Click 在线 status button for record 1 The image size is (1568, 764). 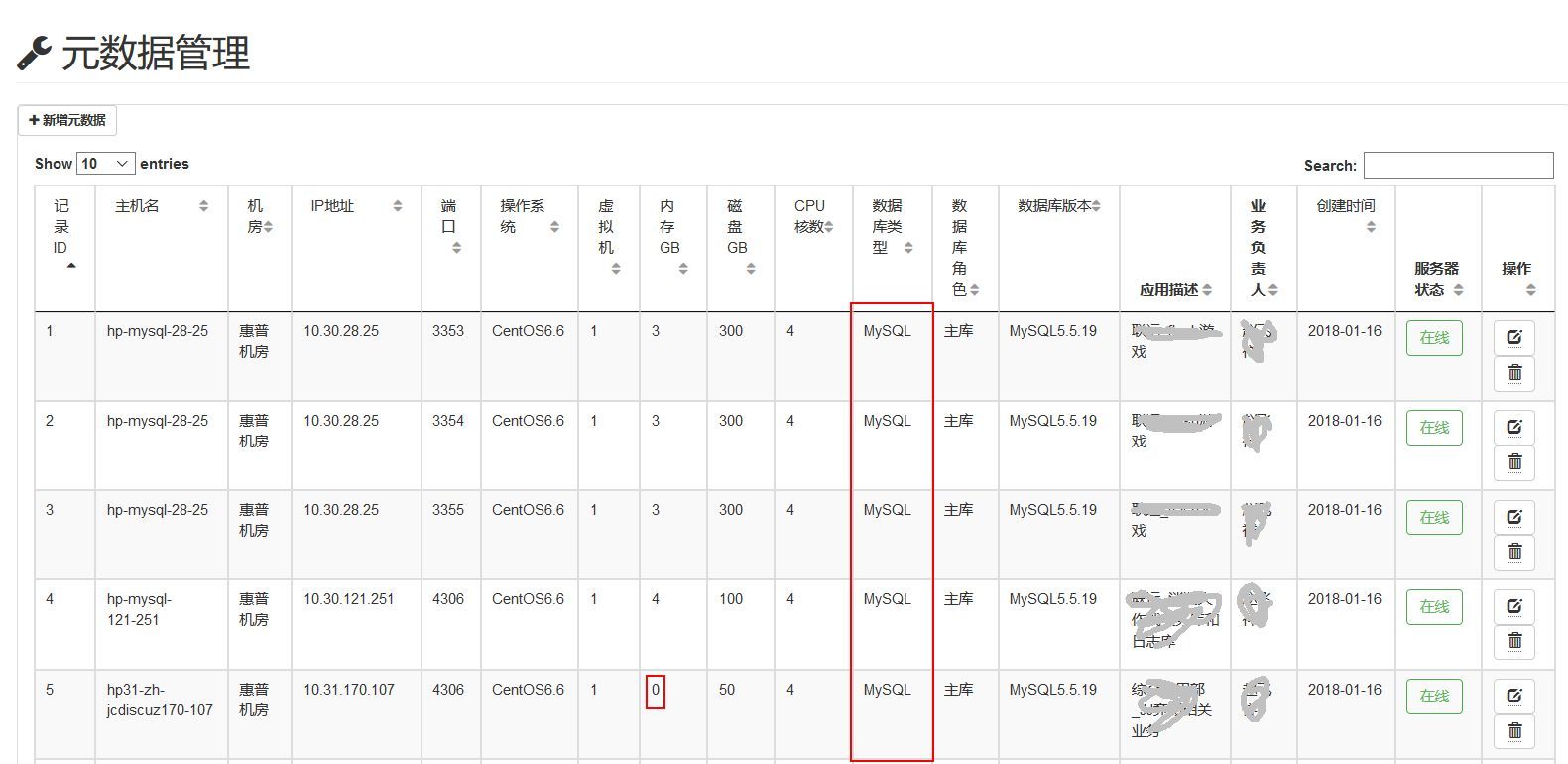[1434, 338]
